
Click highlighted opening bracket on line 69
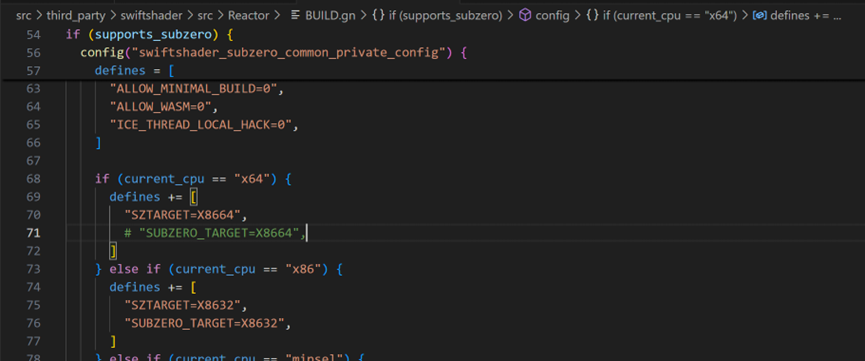tap(194, 197)
